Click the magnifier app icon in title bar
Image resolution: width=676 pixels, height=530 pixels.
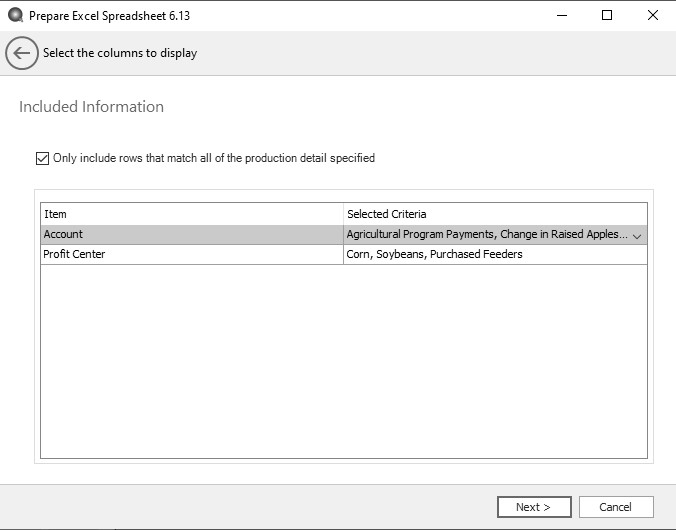click(15, 15)
